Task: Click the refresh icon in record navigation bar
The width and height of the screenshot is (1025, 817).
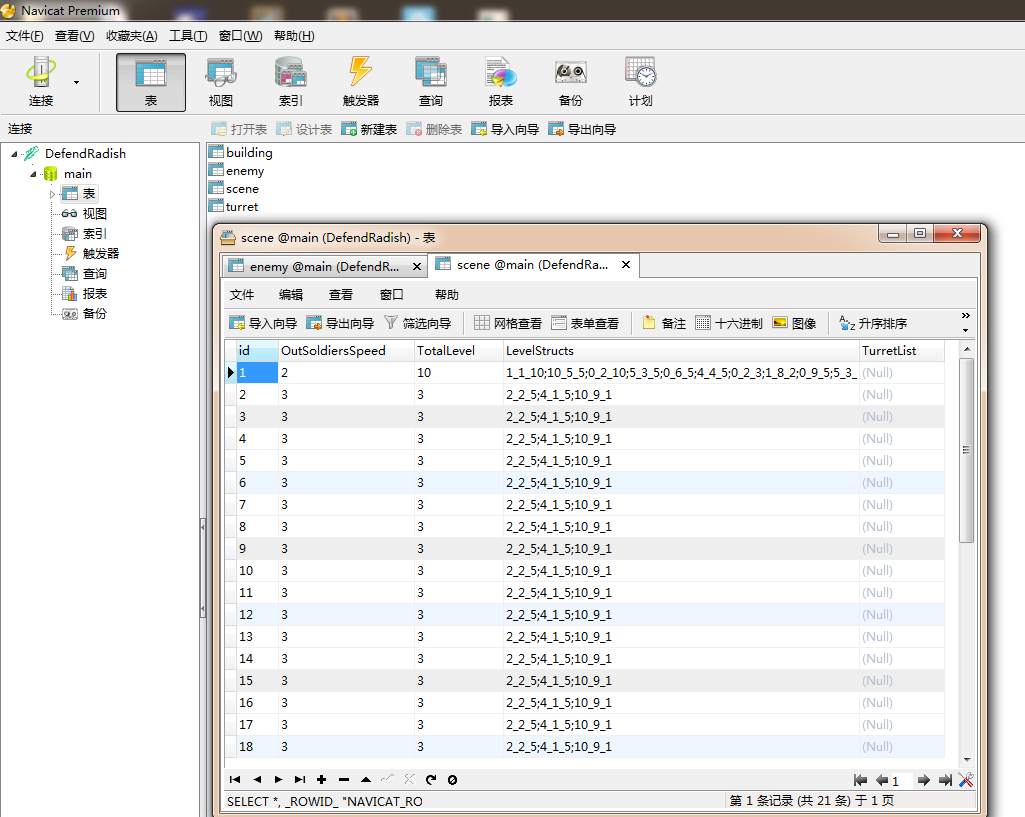Action: tap(431, 780)
